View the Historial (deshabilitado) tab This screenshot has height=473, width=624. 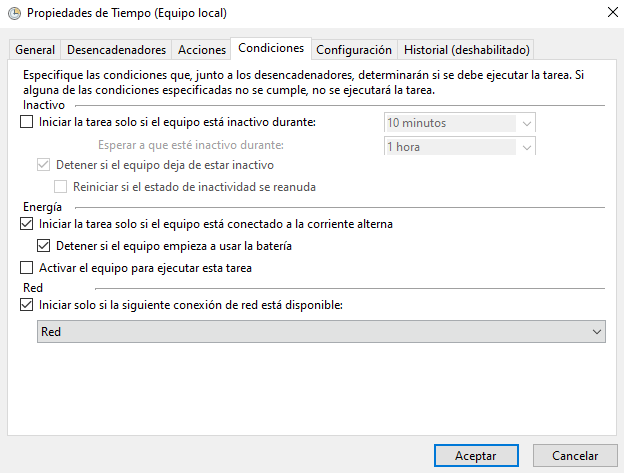coord(466,49)
